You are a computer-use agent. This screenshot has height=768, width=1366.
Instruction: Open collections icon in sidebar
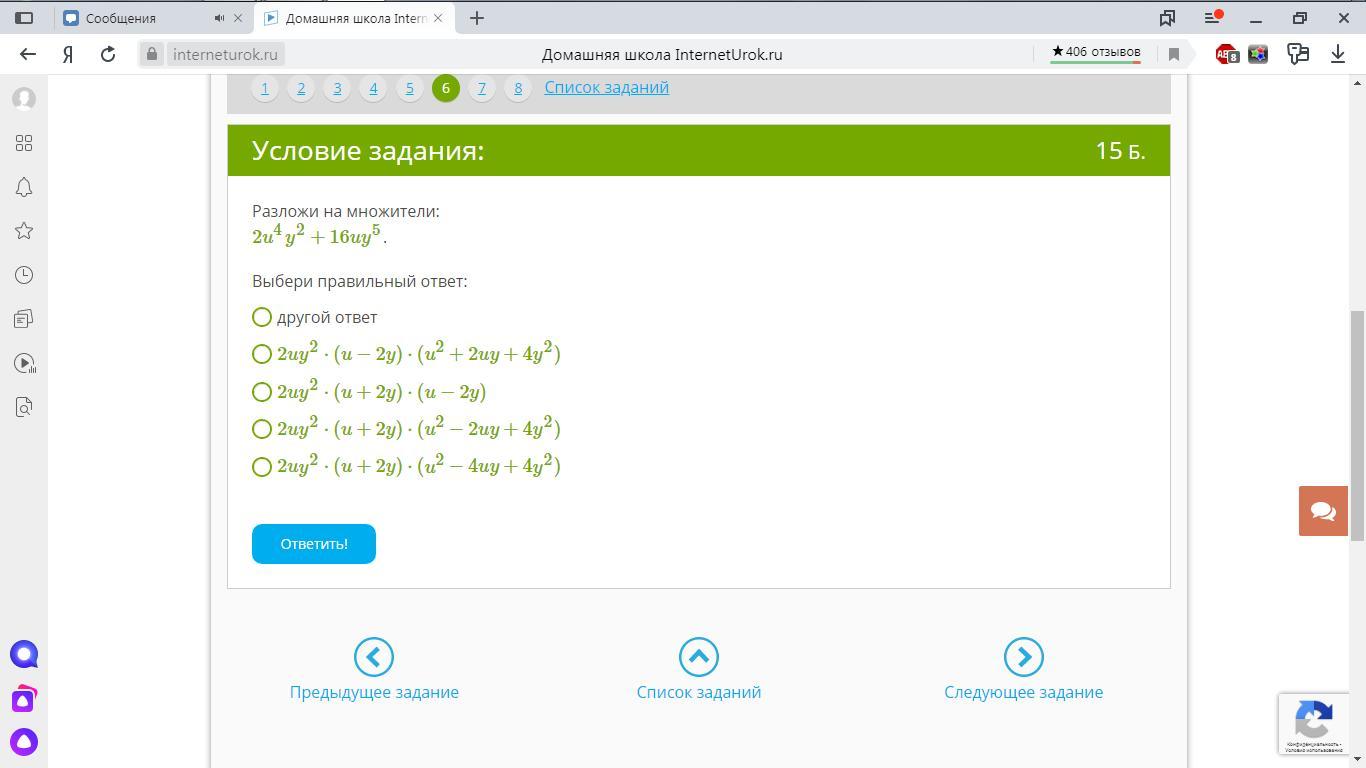pyautogui.click(x=24, y=319)
